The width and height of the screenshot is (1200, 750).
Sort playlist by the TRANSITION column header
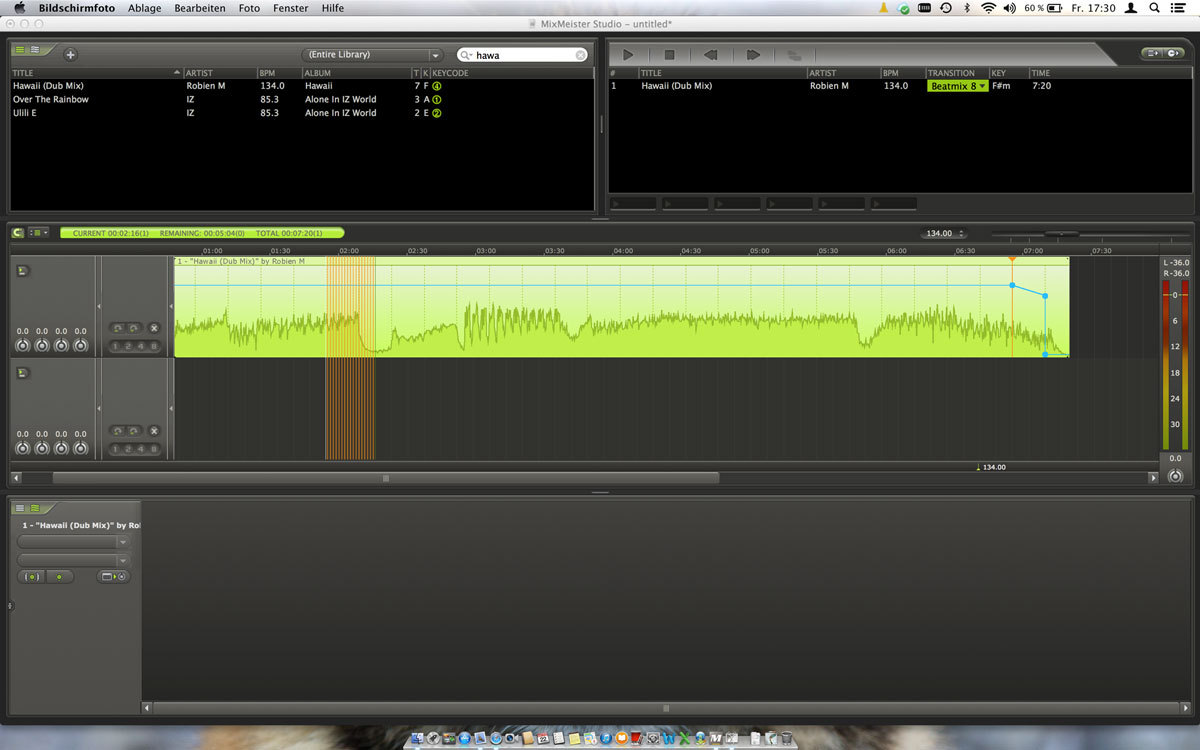957,73
